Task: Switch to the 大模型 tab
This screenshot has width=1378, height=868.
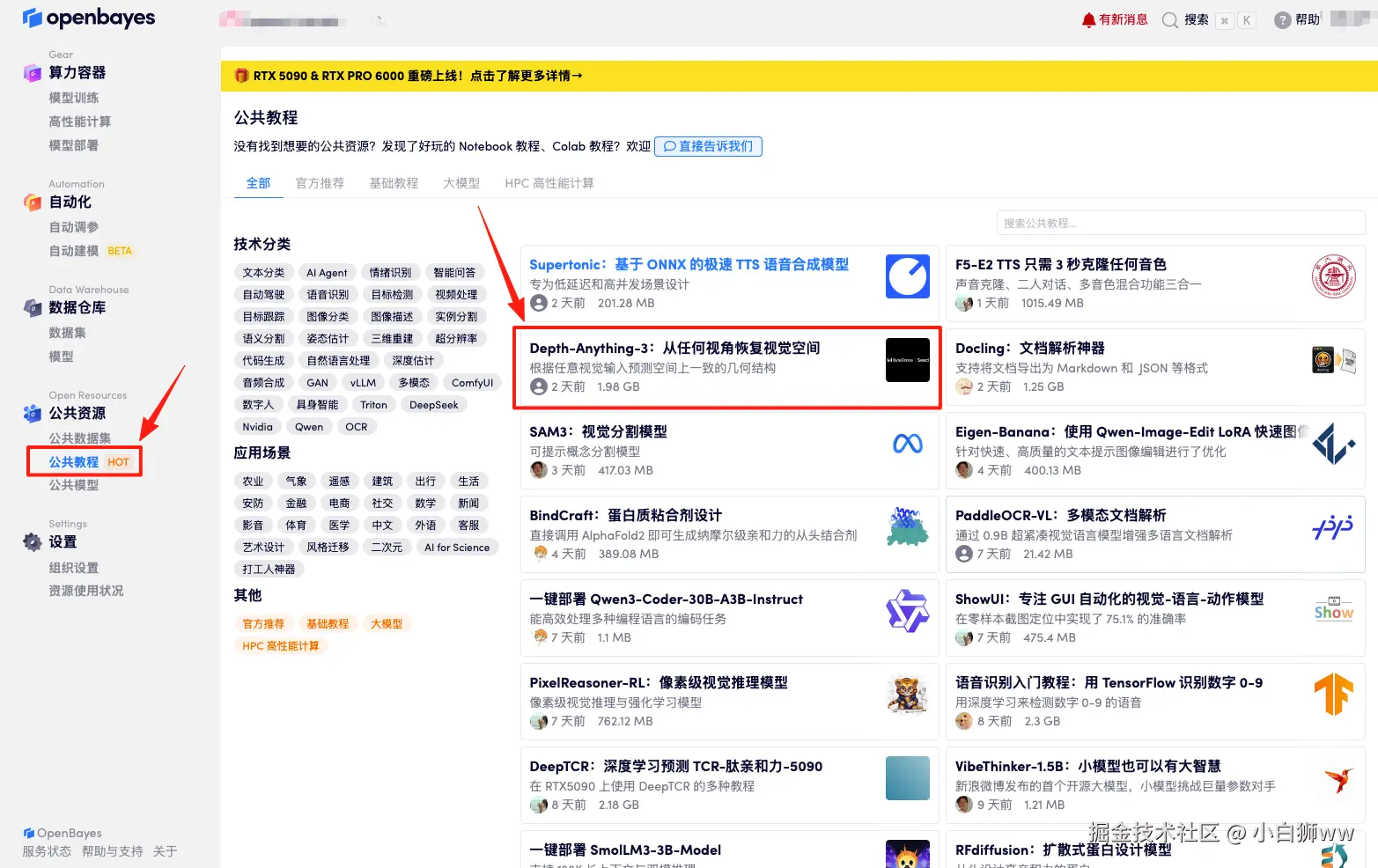Action: [461, 183]
